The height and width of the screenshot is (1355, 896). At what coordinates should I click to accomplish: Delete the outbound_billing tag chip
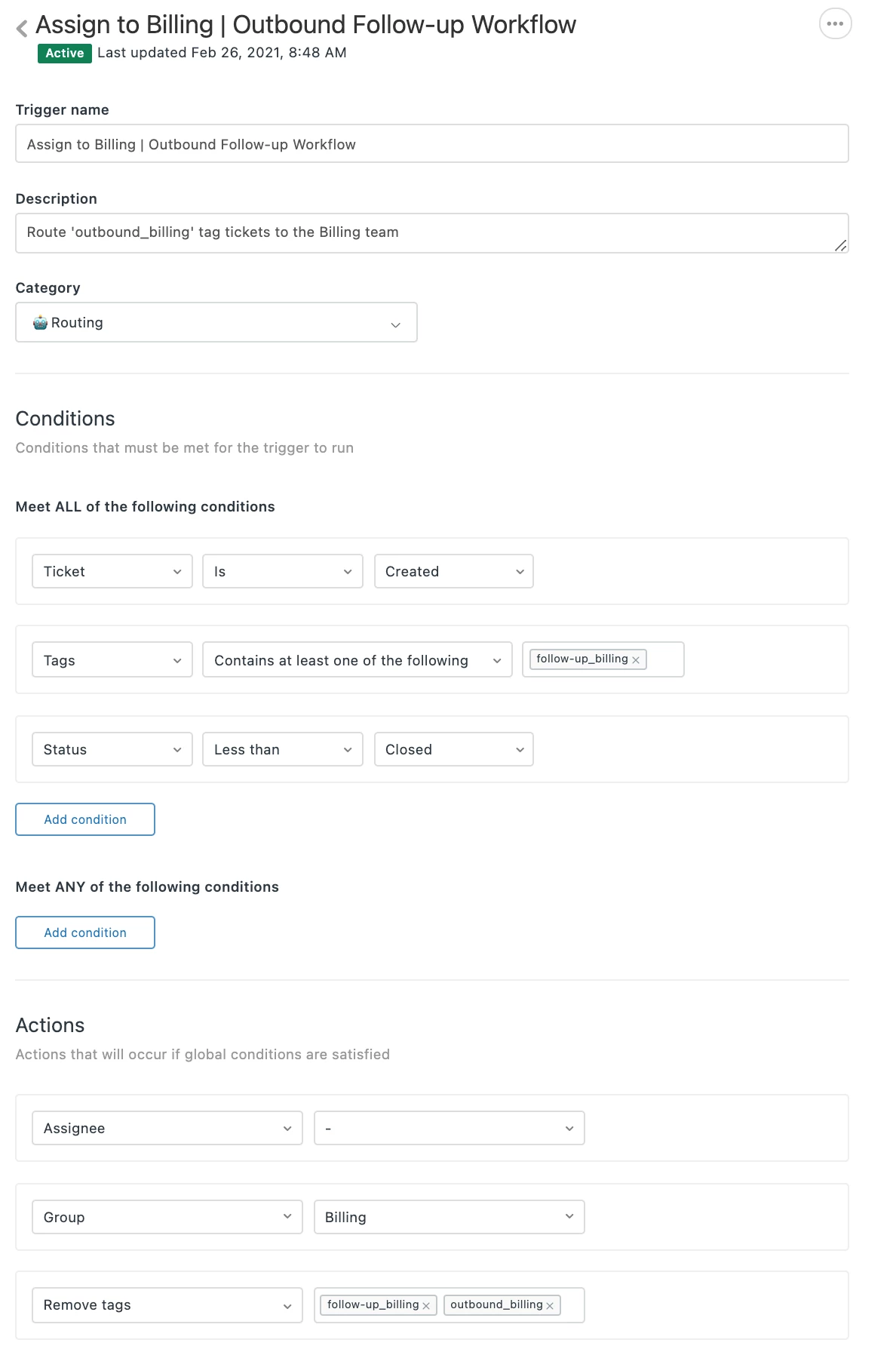point(550,1306)
